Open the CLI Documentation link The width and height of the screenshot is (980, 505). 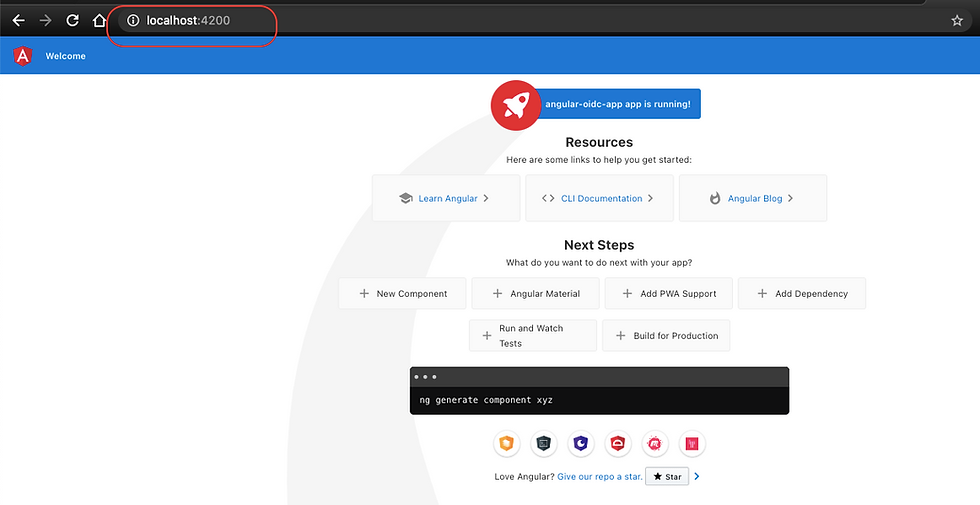point(601,198)
